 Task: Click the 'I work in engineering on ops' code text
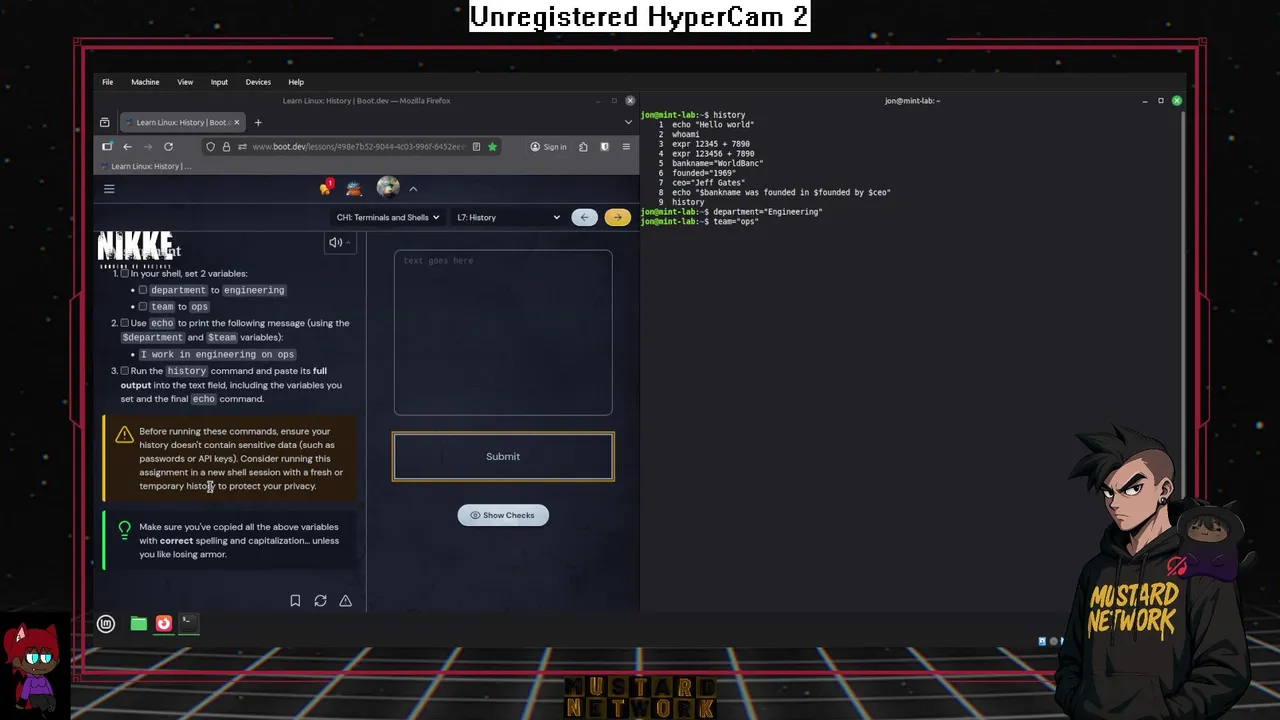pyautogui.click(x=217, y=354)
